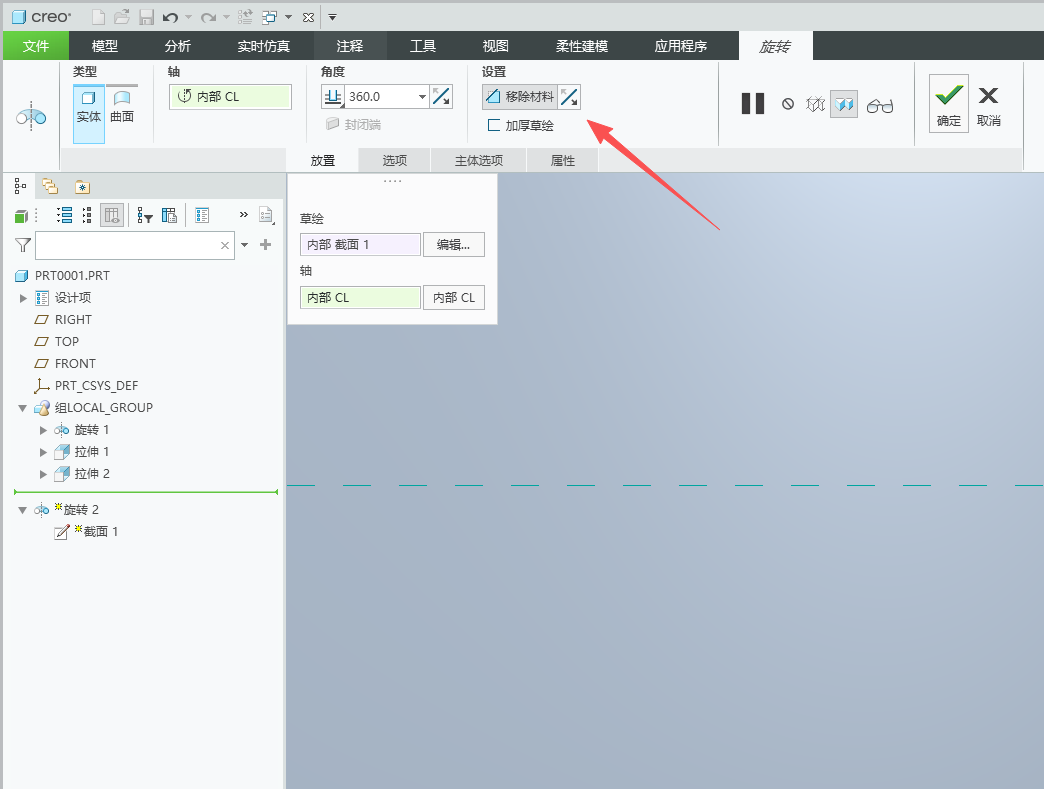Confirm the feature with 确定
1044x789 pixels.
tap(949, 104)
